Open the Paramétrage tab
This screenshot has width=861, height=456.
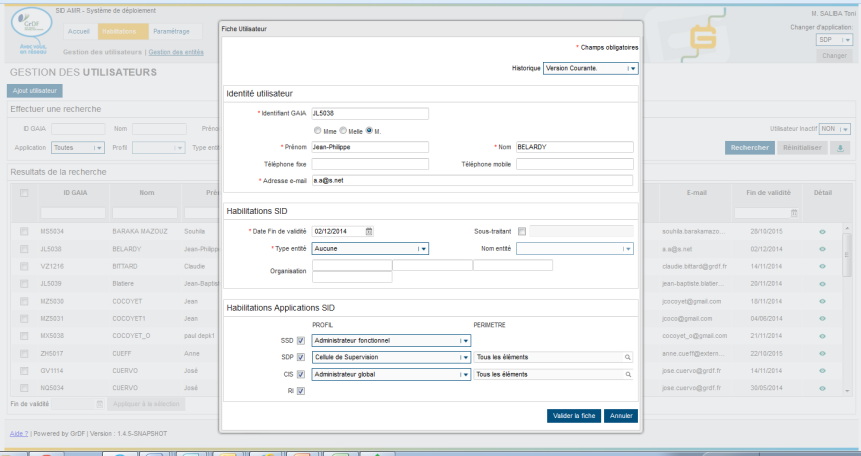[x=171, y=31]
